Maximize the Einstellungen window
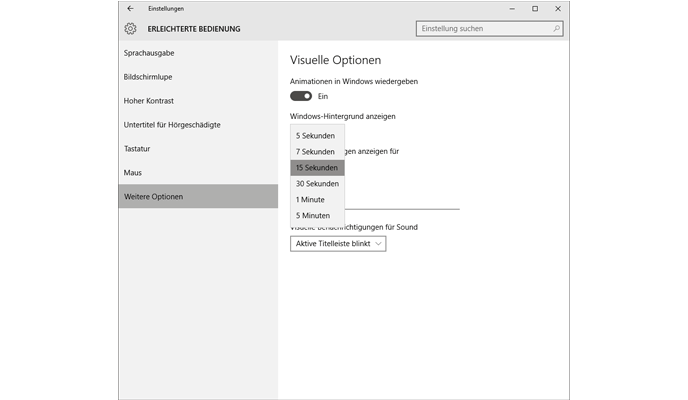The image size is (688, 400). pyautogui.click(x=535, y=8)
